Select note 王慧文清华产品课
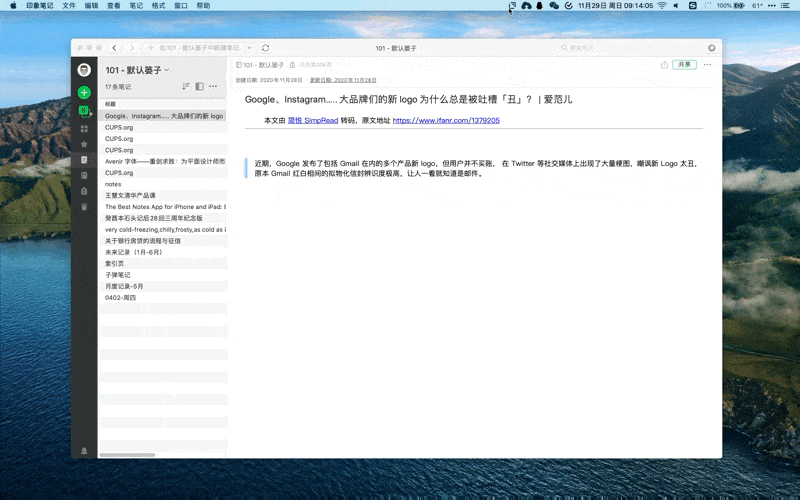800x500 pixels. 162,195
